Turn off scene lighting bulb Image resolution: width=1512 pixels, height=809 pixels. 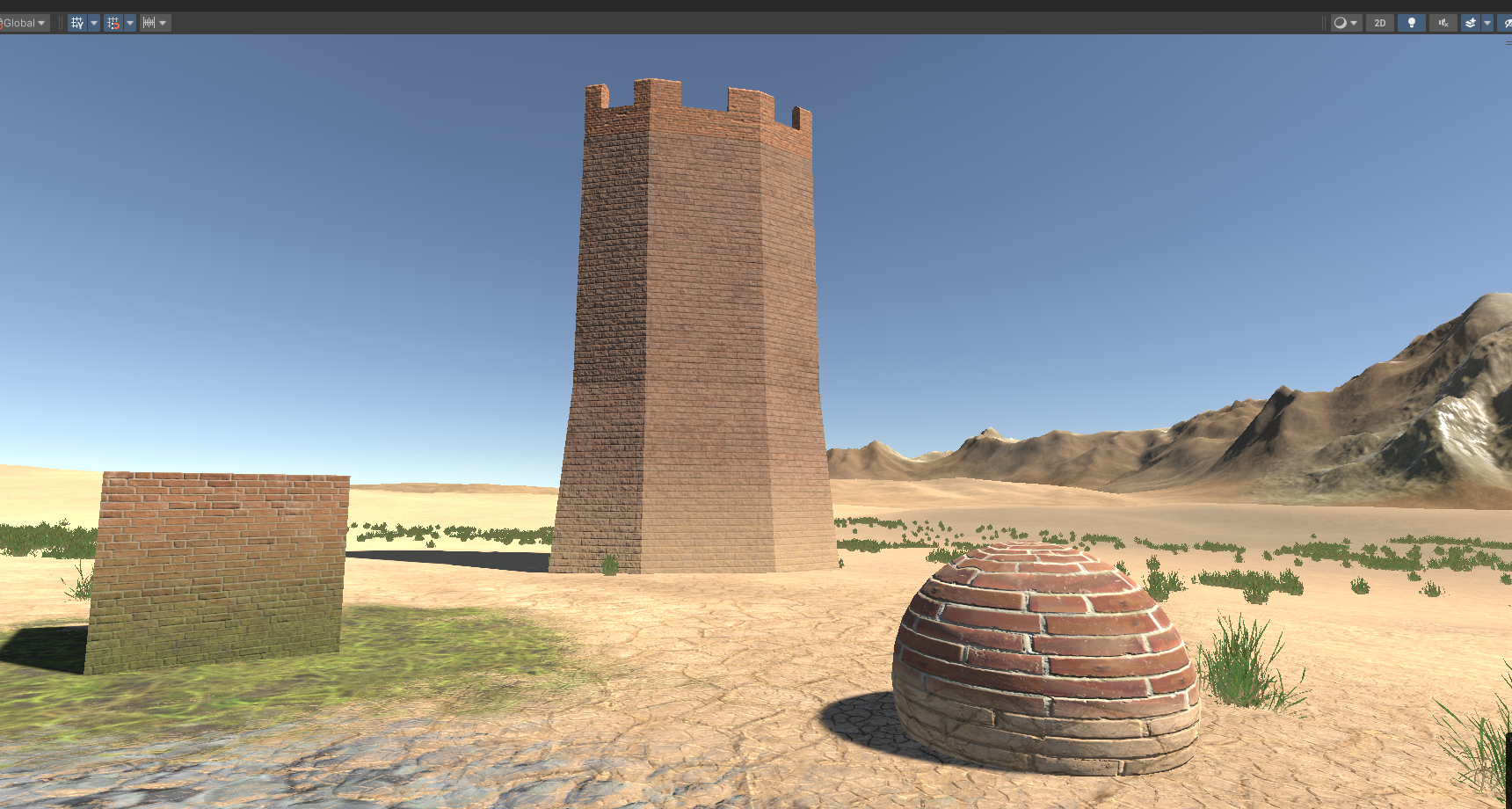click(x=1412, y=23)
